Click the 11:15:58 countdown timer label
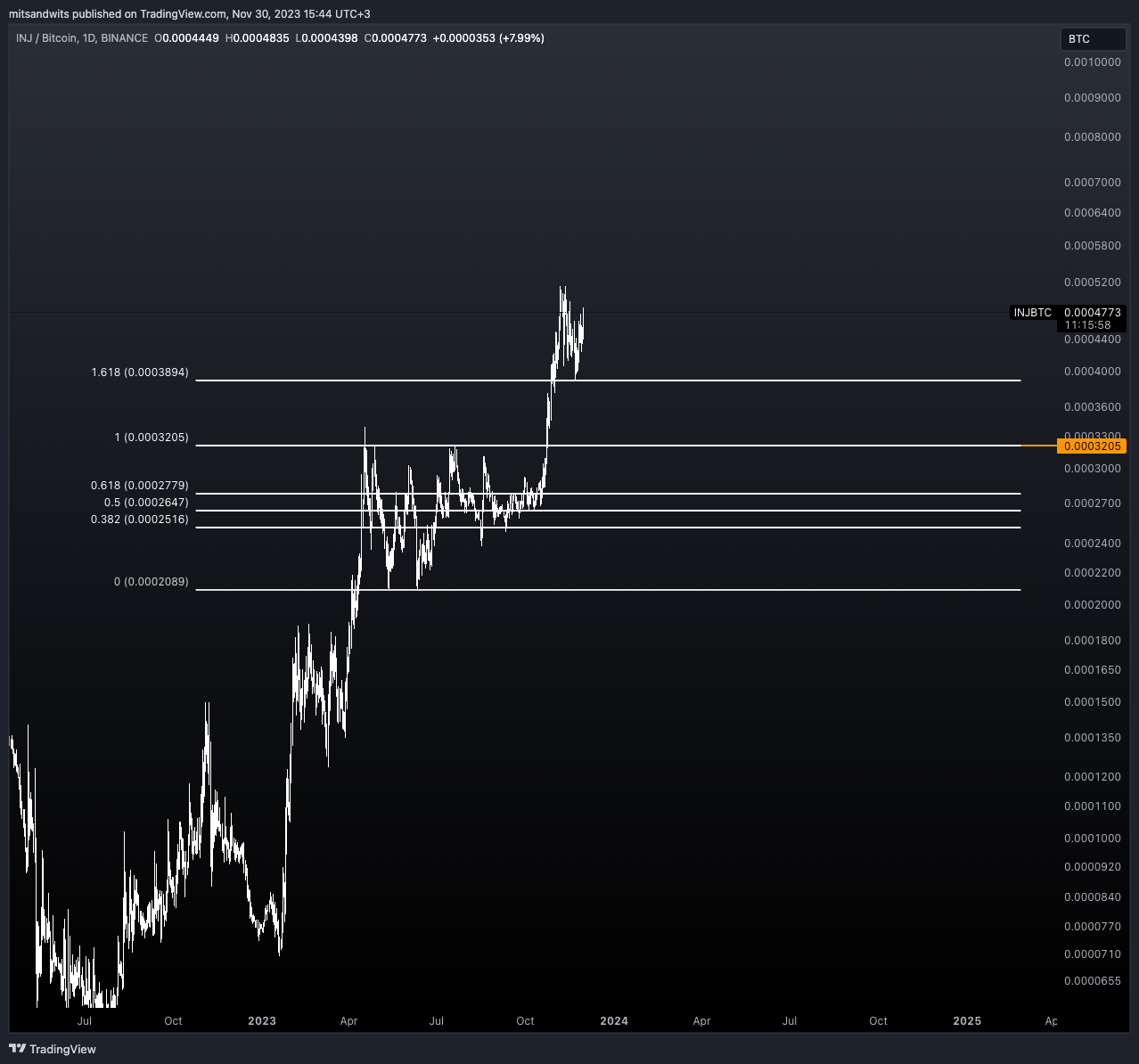 tap(1088, 325)
